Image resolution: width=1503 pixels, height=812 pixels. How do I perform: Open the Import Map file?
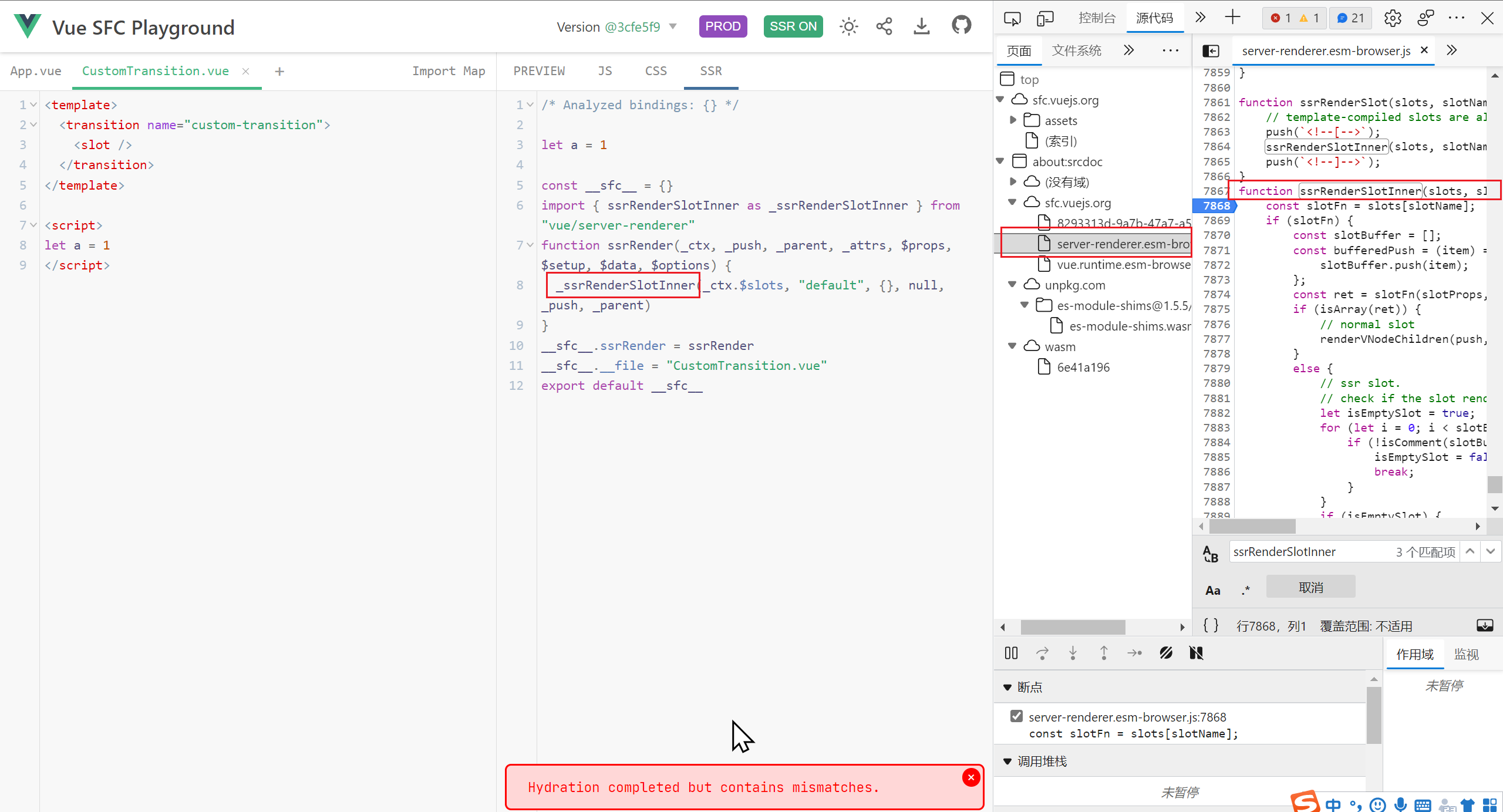click(449, 71)
